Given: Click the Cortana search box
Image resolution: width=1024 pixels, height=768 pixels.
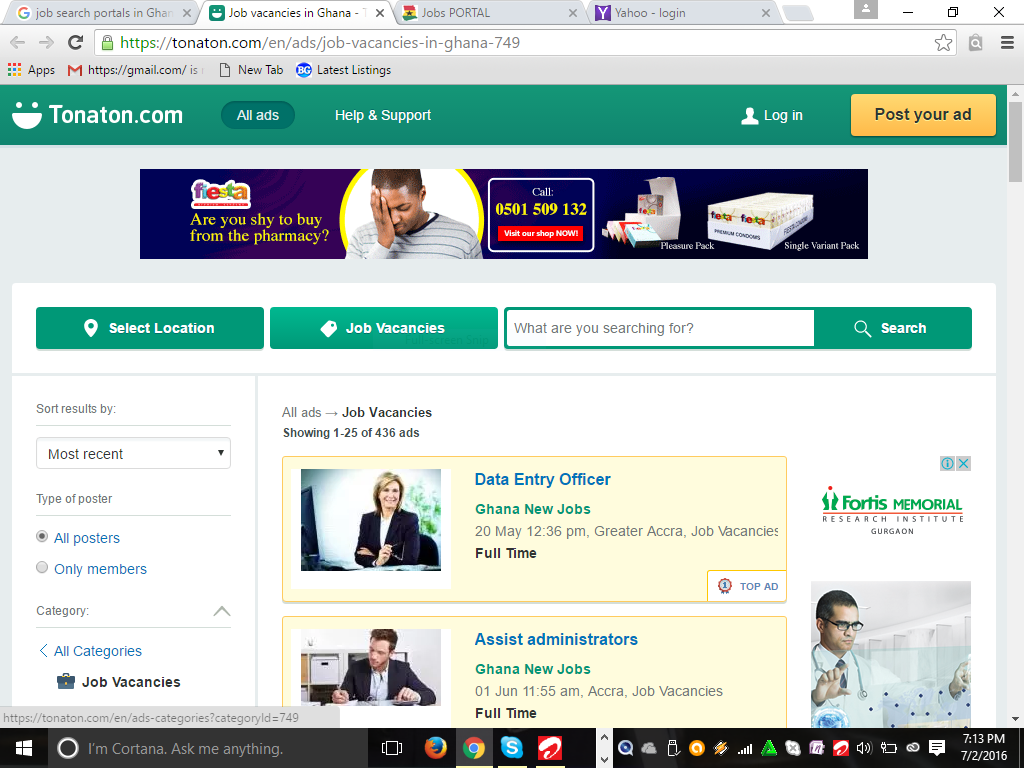Looking at the screenshot, I should tap(208, 748).
